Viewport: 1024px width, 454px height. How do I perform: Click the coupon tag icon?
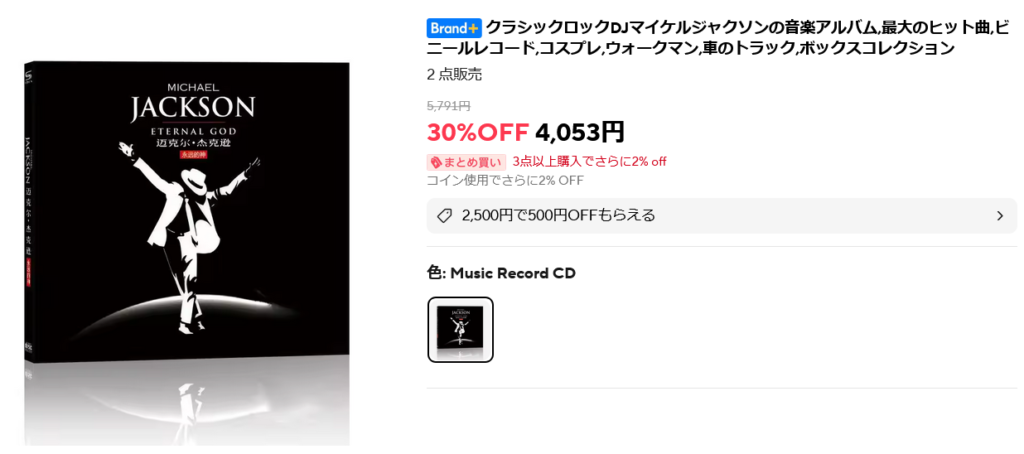point(445,216)
